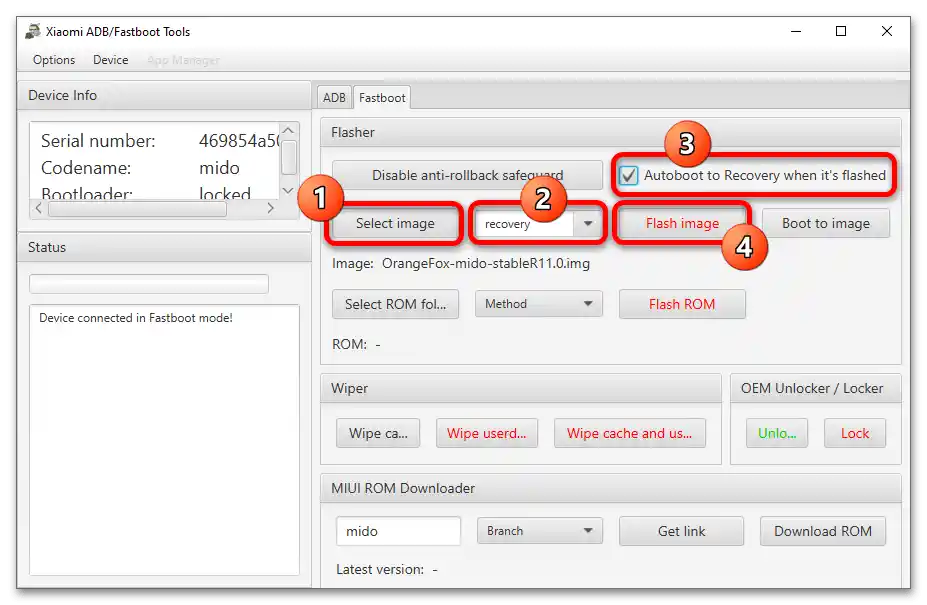Viewport: 927px width, 605px height.
Task: Click the Codename value mido
Action: pyautogui.click(x=219, y=168)
